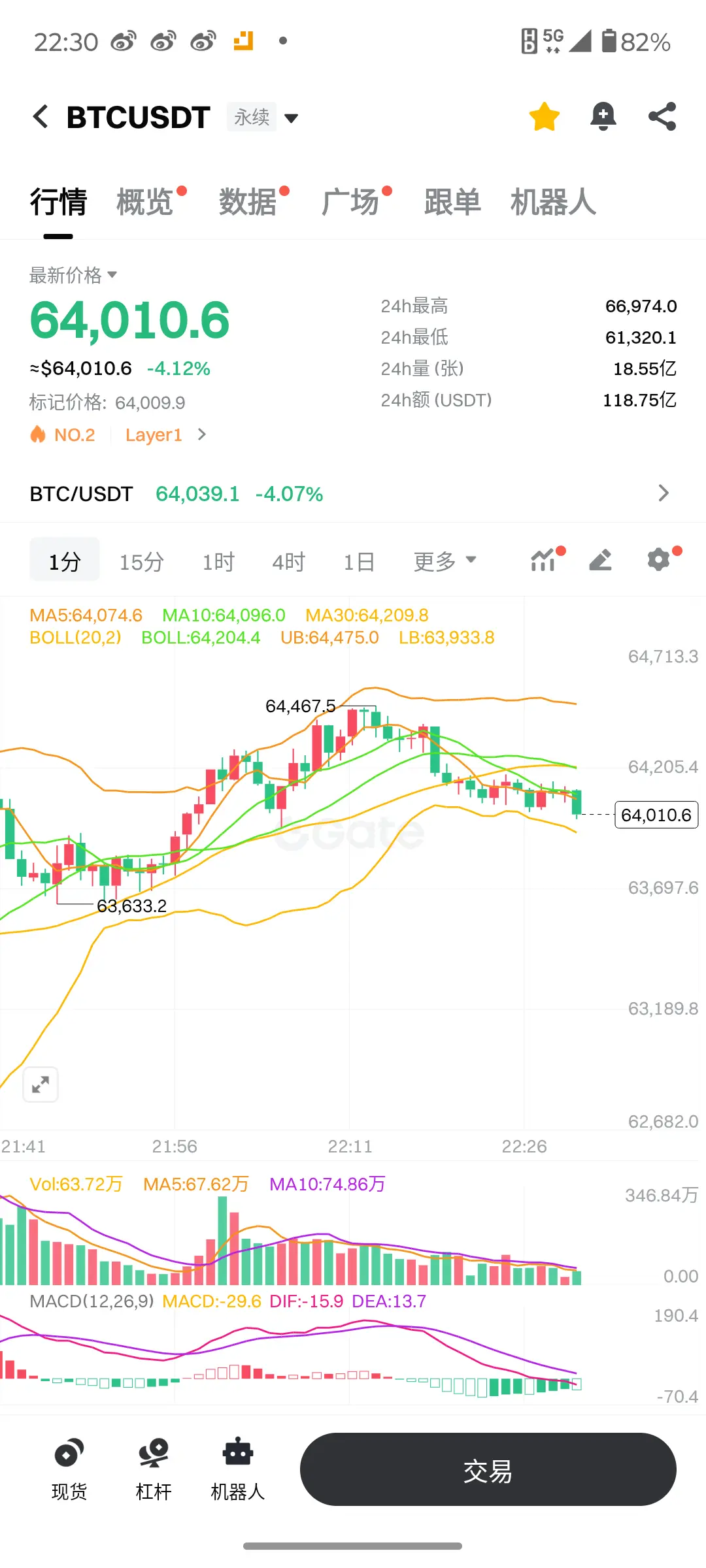Image resolution: width=706 pixels, height=1568 pixels.
Task: Select the 1时 chart interval
Action: [218, 561]
